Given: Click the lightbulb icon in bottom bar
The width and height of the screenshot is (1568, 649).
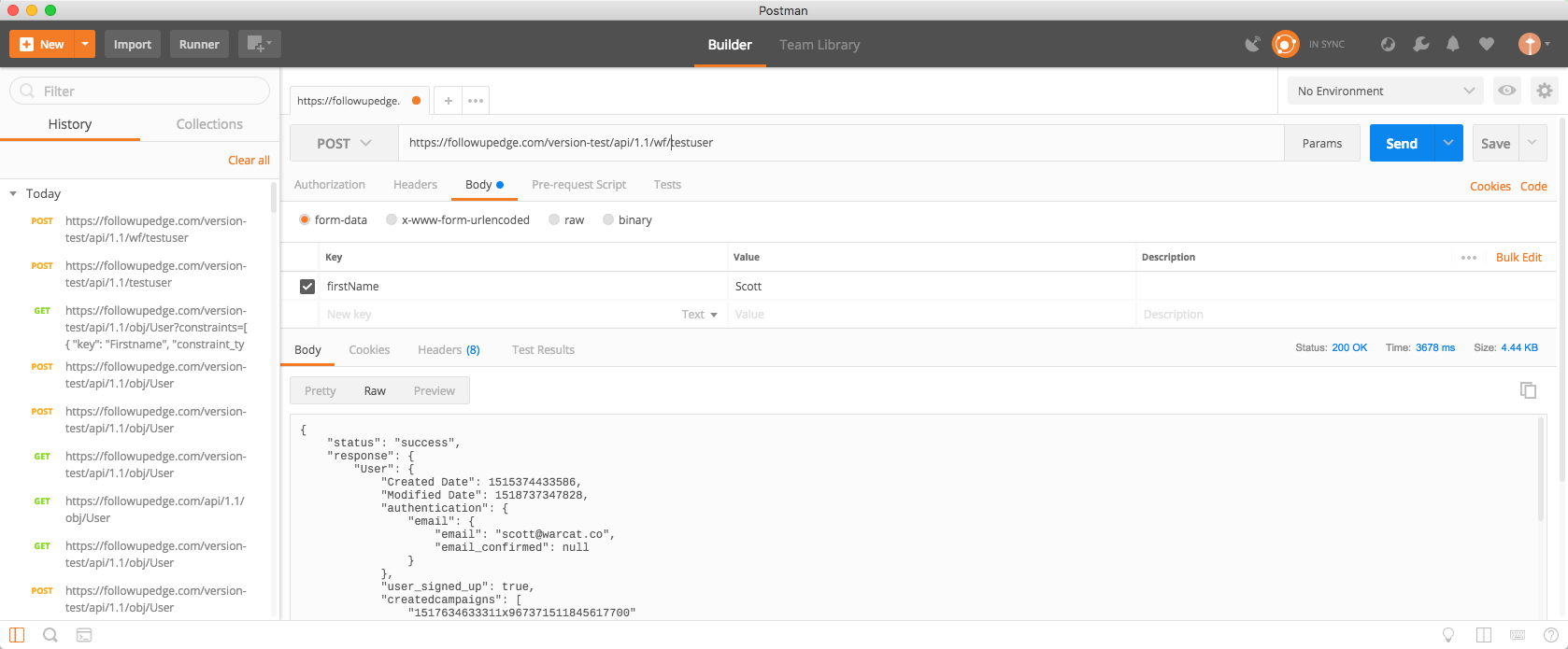Looking at the screenshot, I should pyautogui.click(x=1448, y=635).
